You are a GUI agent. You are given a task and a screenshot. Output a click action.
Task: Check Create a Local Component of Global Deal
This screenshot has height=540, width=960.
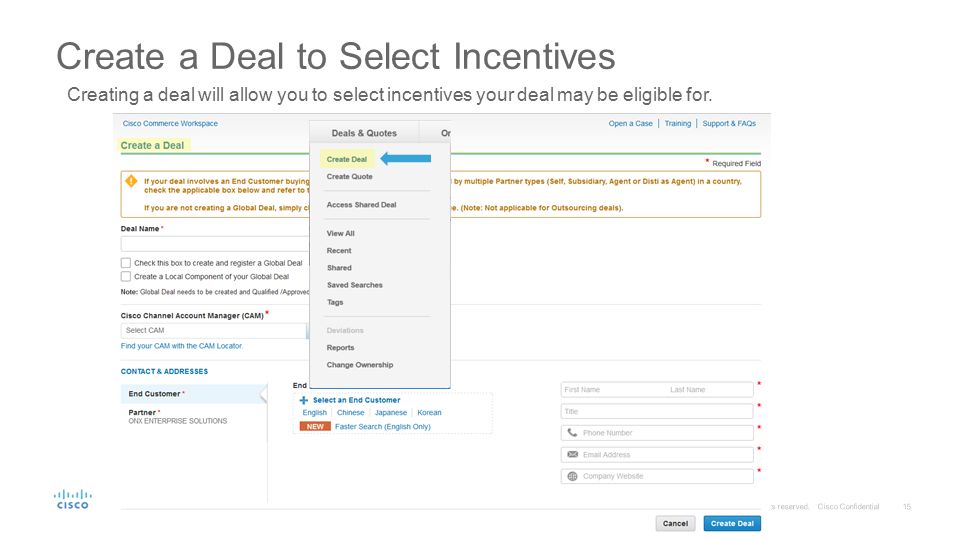tap(126, 276)
